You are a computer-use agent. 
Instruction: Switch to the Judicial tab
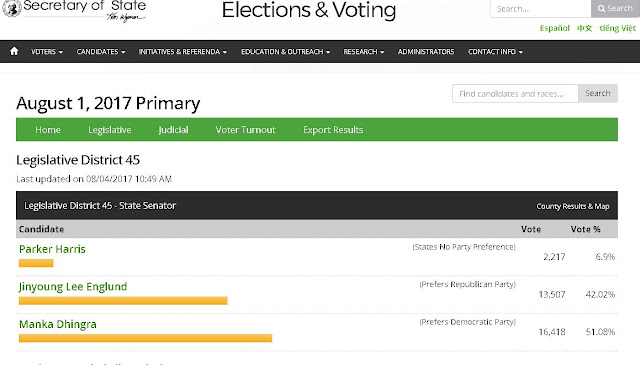[173, 130]
